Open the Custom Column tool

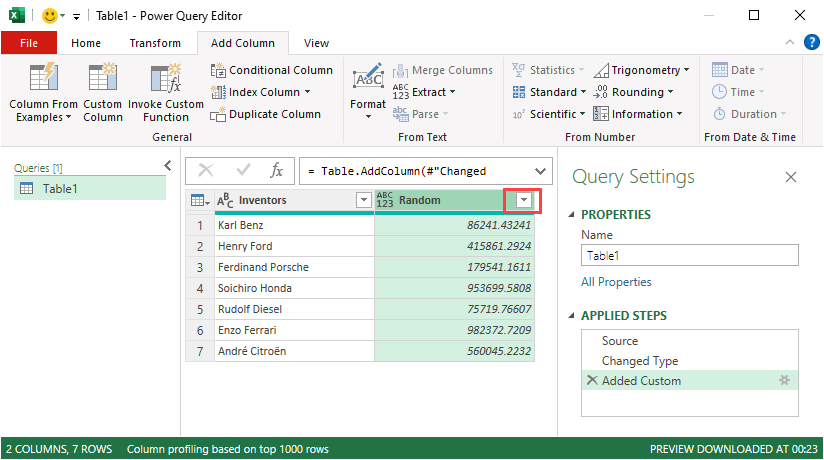point(102,78)
